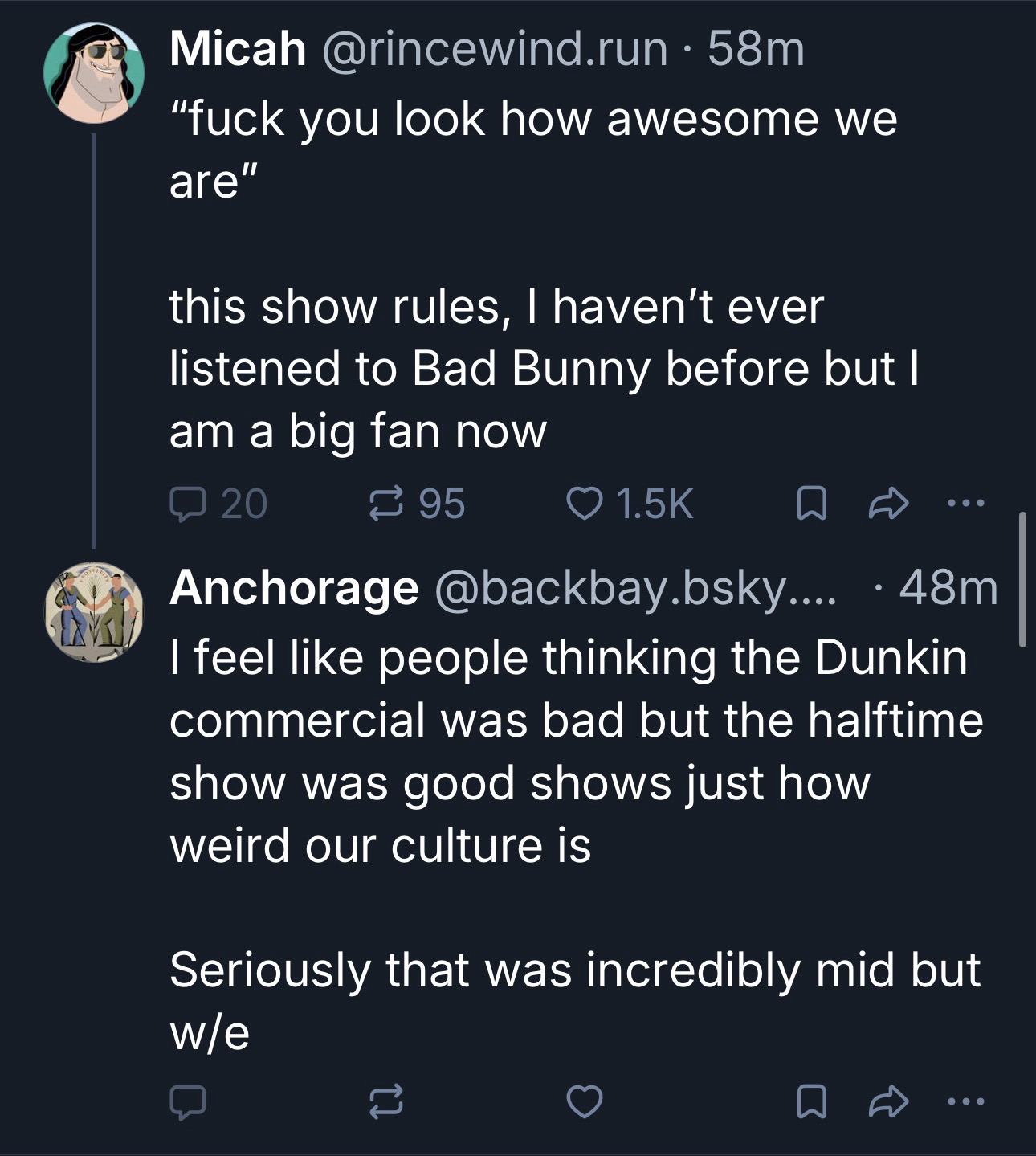Like Micah's post with 1.5K likes

pyautogui.click(x=584, y=504)
